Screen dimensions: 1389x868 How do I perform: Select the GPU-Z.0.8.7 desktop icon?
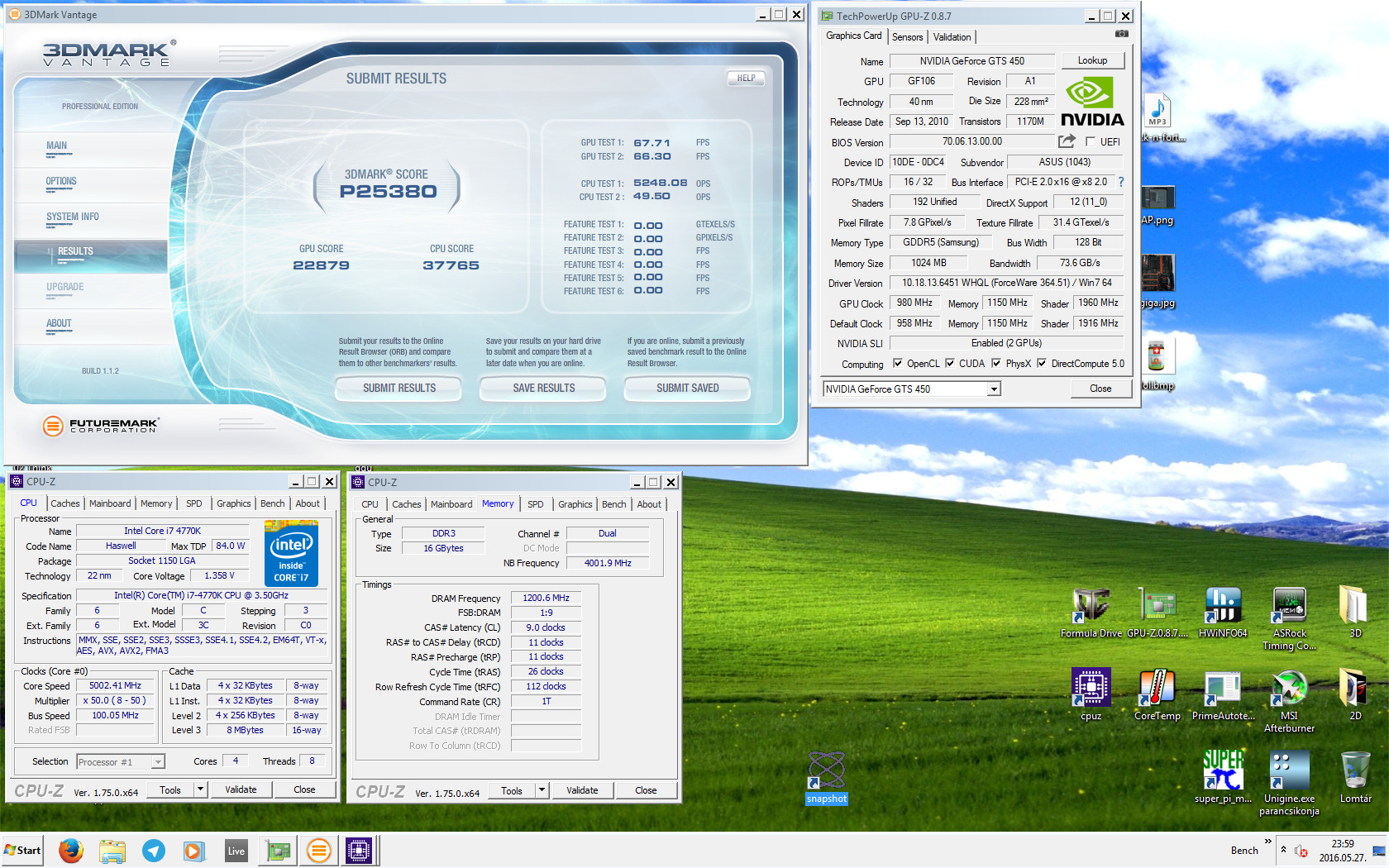(x=1157, y=613)
